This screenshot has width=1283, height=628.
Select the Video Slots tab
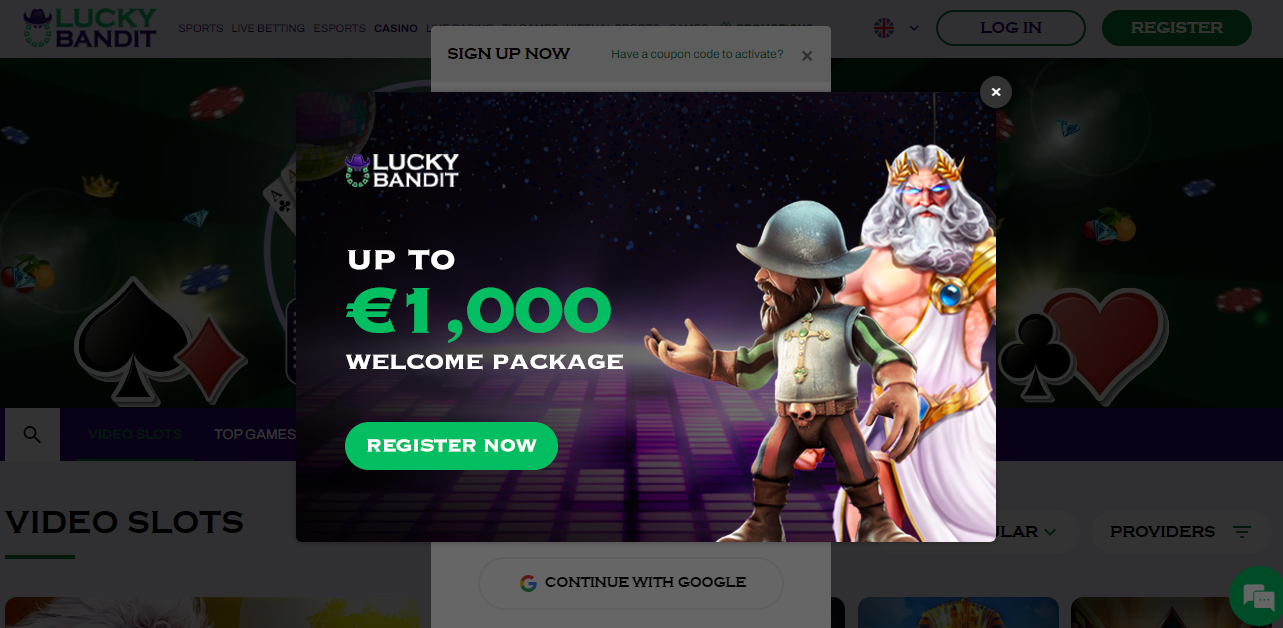[135, 434]
